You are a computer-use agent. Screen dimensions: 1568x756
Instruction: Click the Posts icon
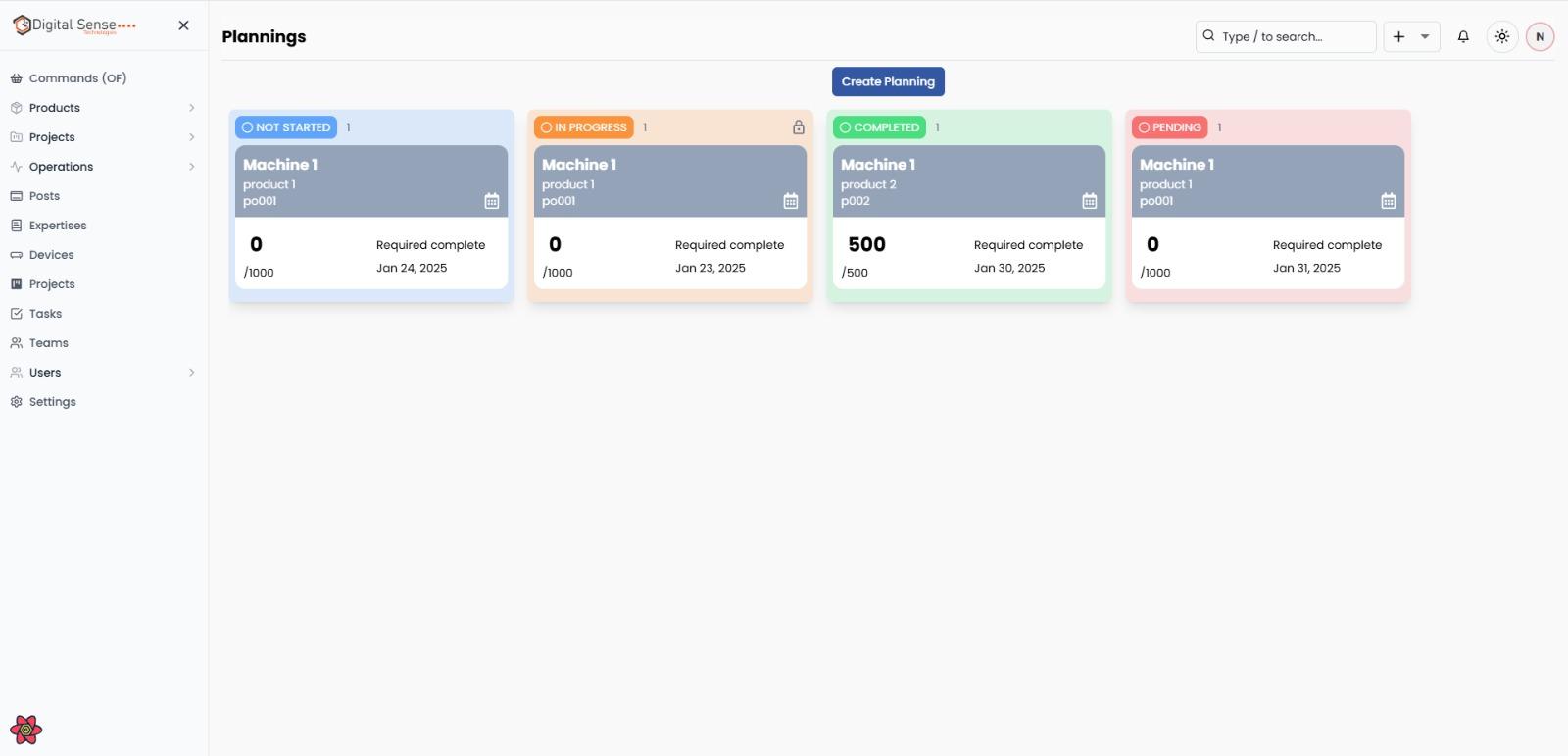16,196
